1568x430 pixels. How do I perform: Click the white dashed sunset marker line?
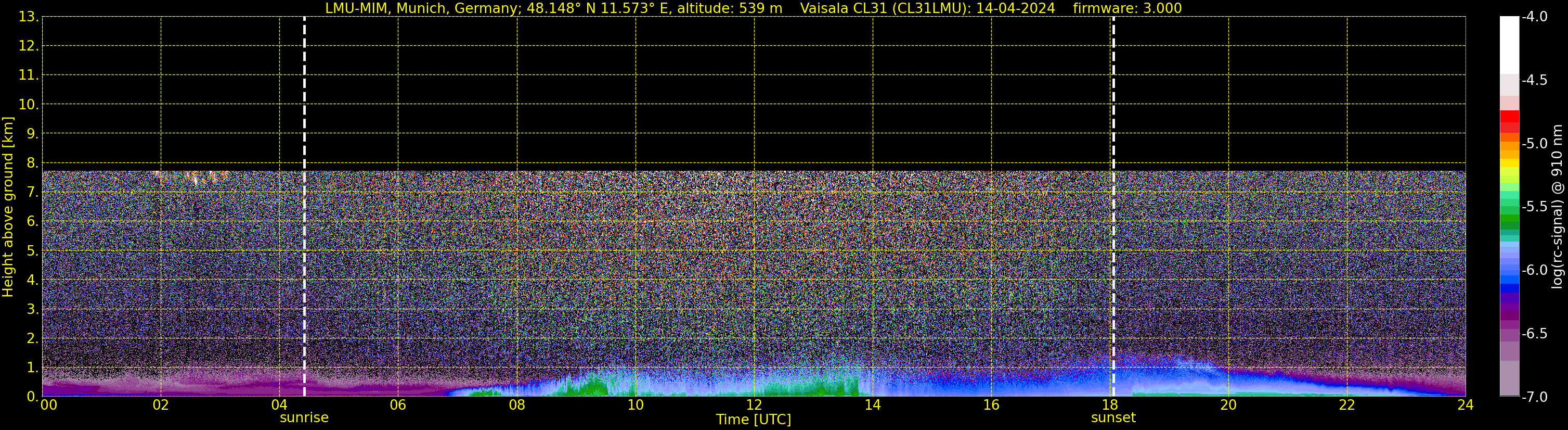coord(1113,207)
